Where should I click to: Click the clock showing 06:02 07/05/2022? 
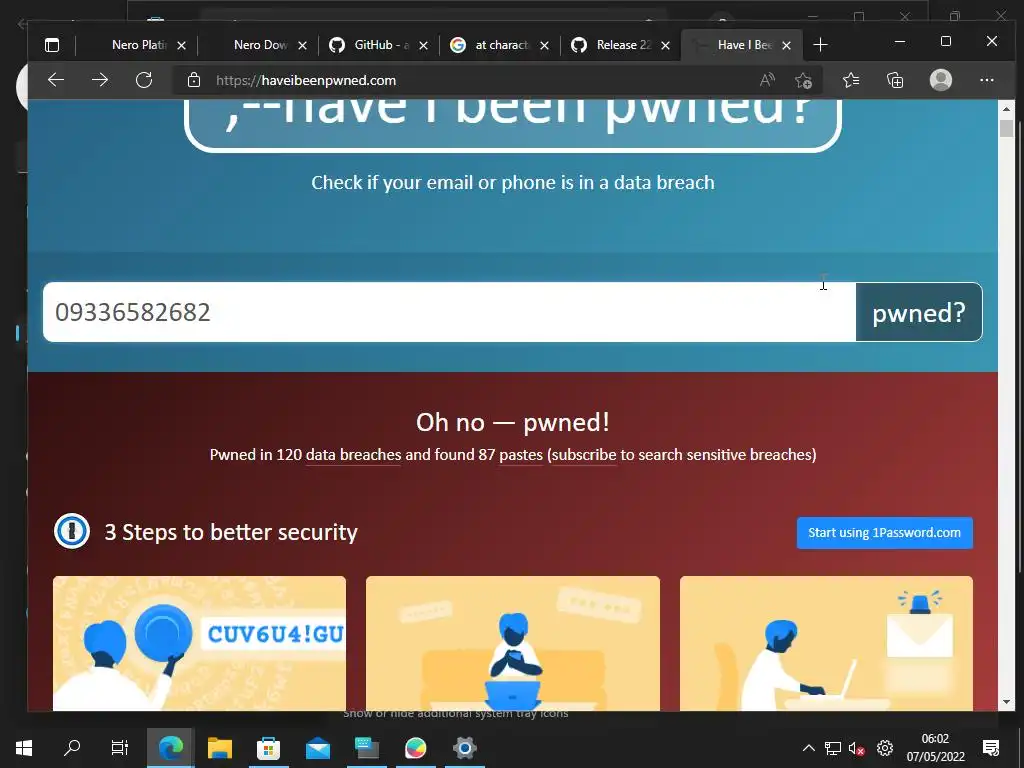[935, 748]
